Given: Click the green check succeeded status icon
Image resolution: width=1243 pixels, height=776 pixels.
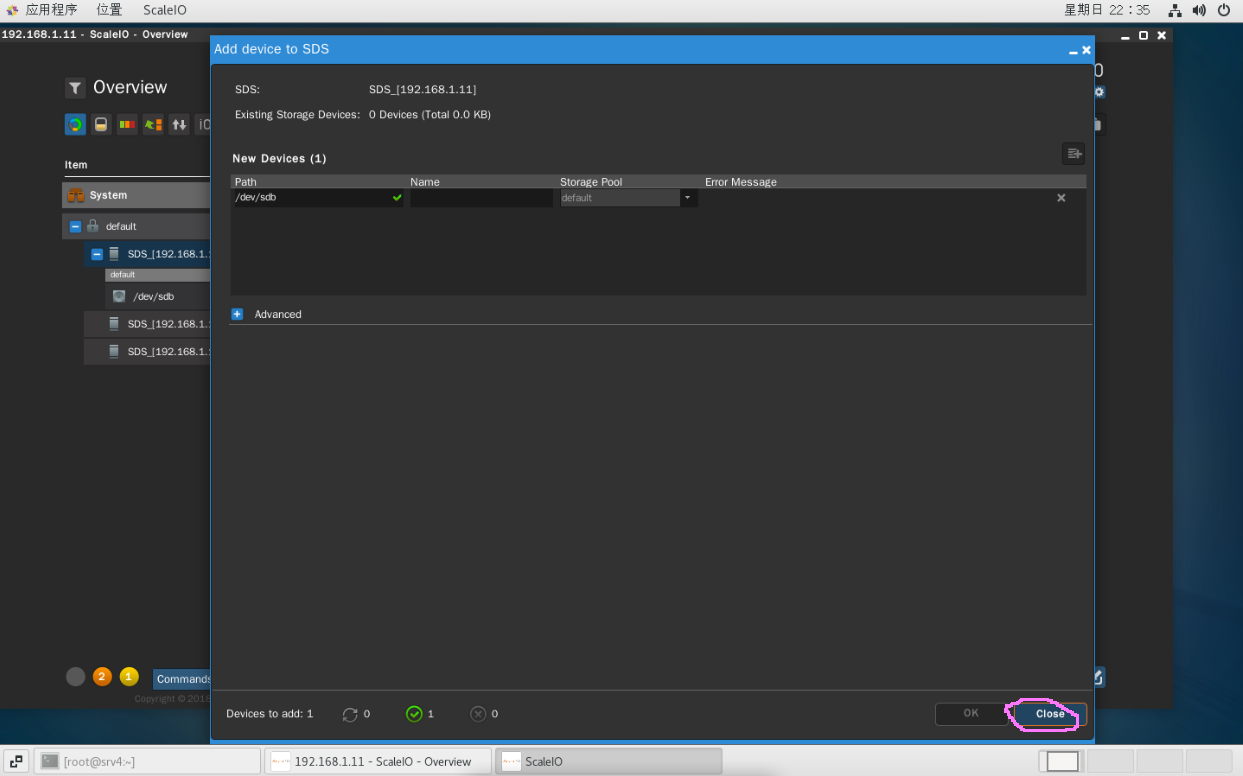Looking at the screenshot, I should click(414, 714).
